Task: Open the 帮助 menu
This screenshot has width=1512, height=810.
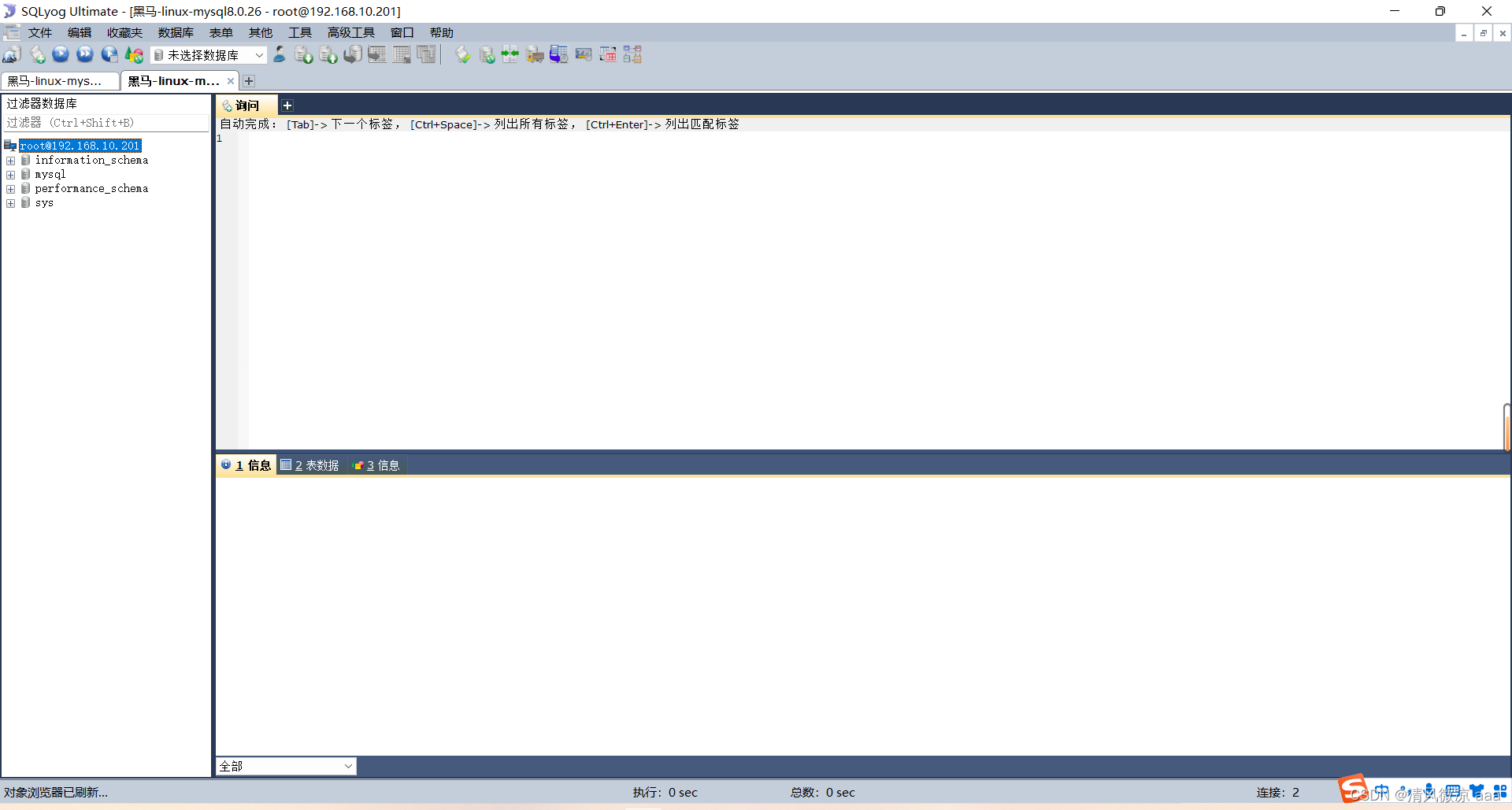Action: click(x=442, y=33)
